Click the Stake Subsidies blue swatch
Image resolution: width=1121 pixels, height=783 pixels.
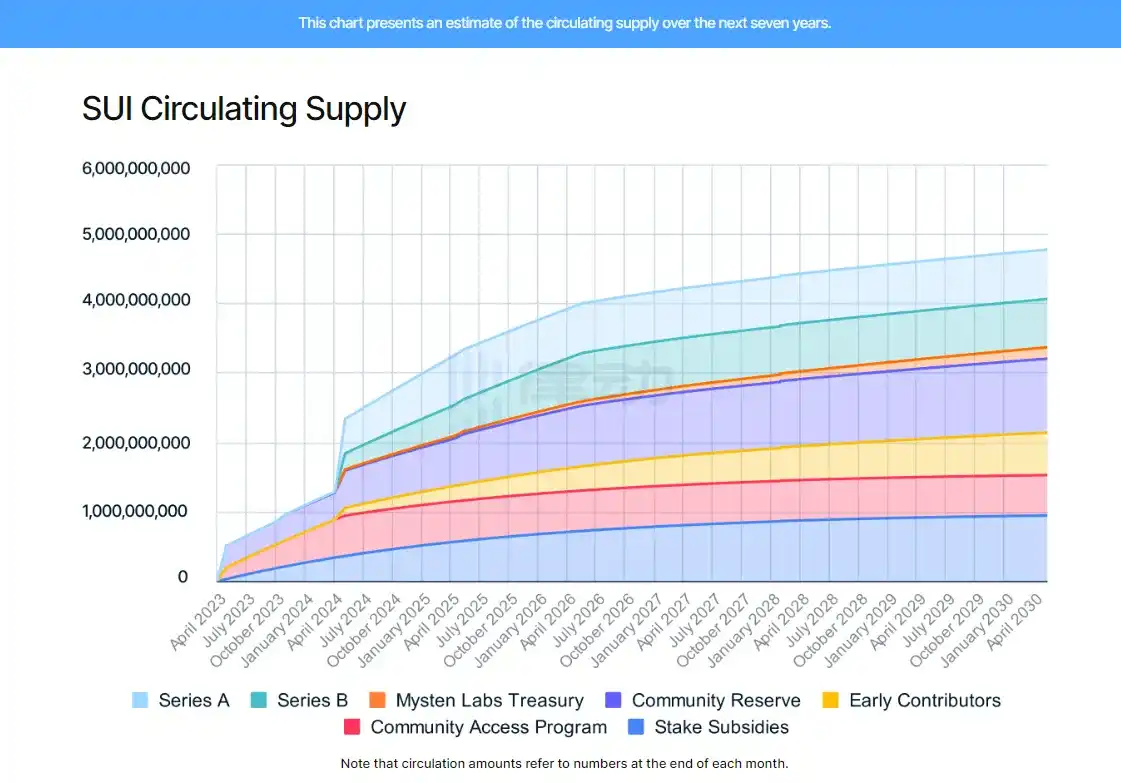(x=636, y=728)
